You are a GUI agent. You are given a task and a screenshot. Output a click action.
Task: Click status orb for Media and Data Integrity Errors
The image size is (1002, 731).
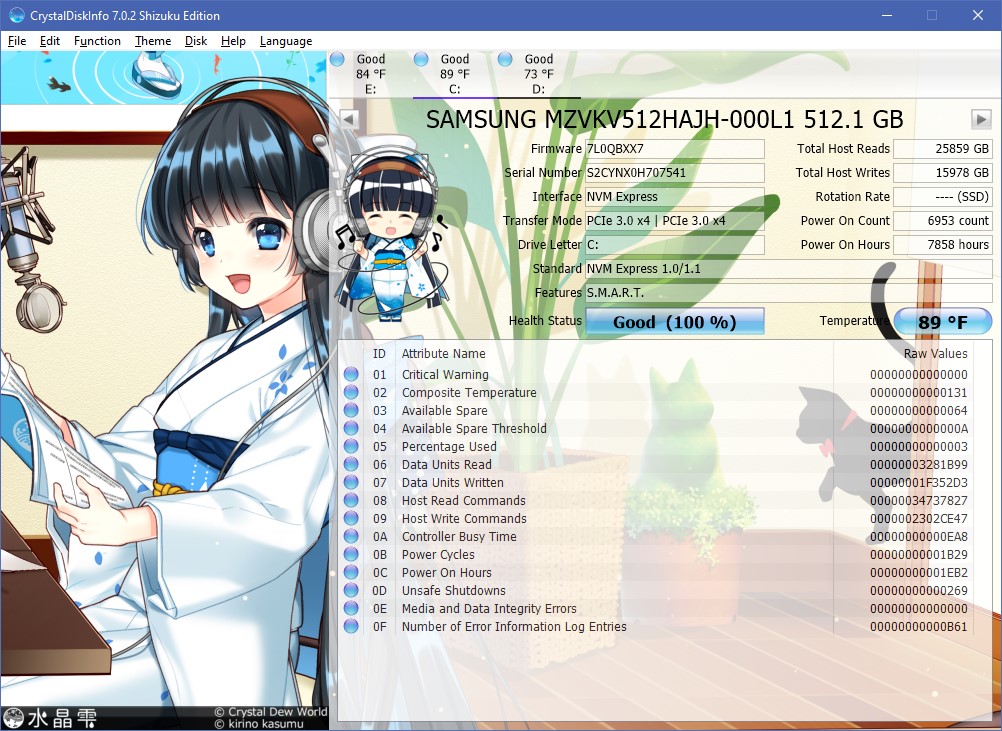point(351,608)
